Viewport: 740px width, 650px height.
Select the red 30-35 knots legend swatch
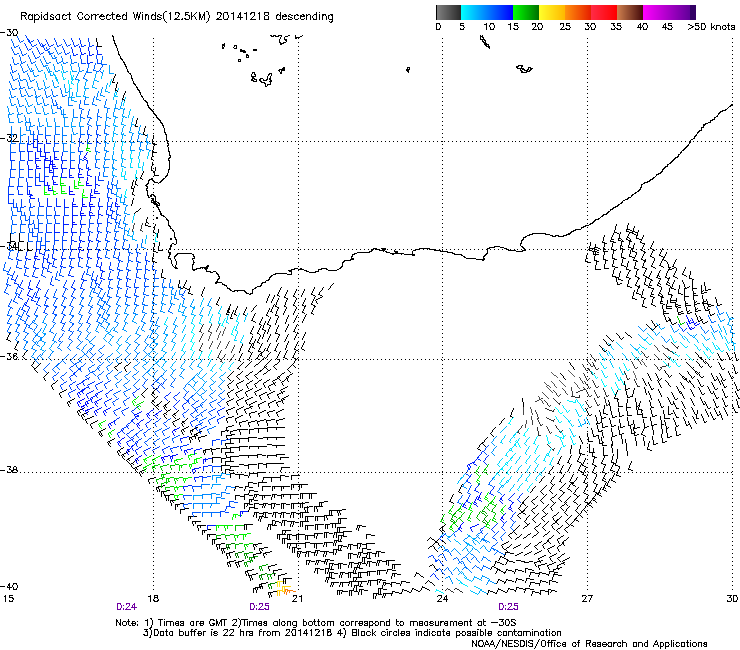click(x=604, y=12)
